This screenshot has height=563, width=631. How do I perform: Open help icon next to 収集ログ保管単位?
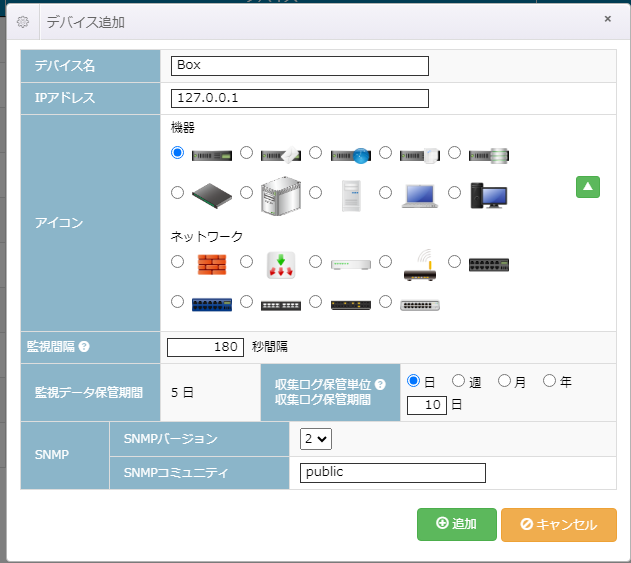pos(380,385)
